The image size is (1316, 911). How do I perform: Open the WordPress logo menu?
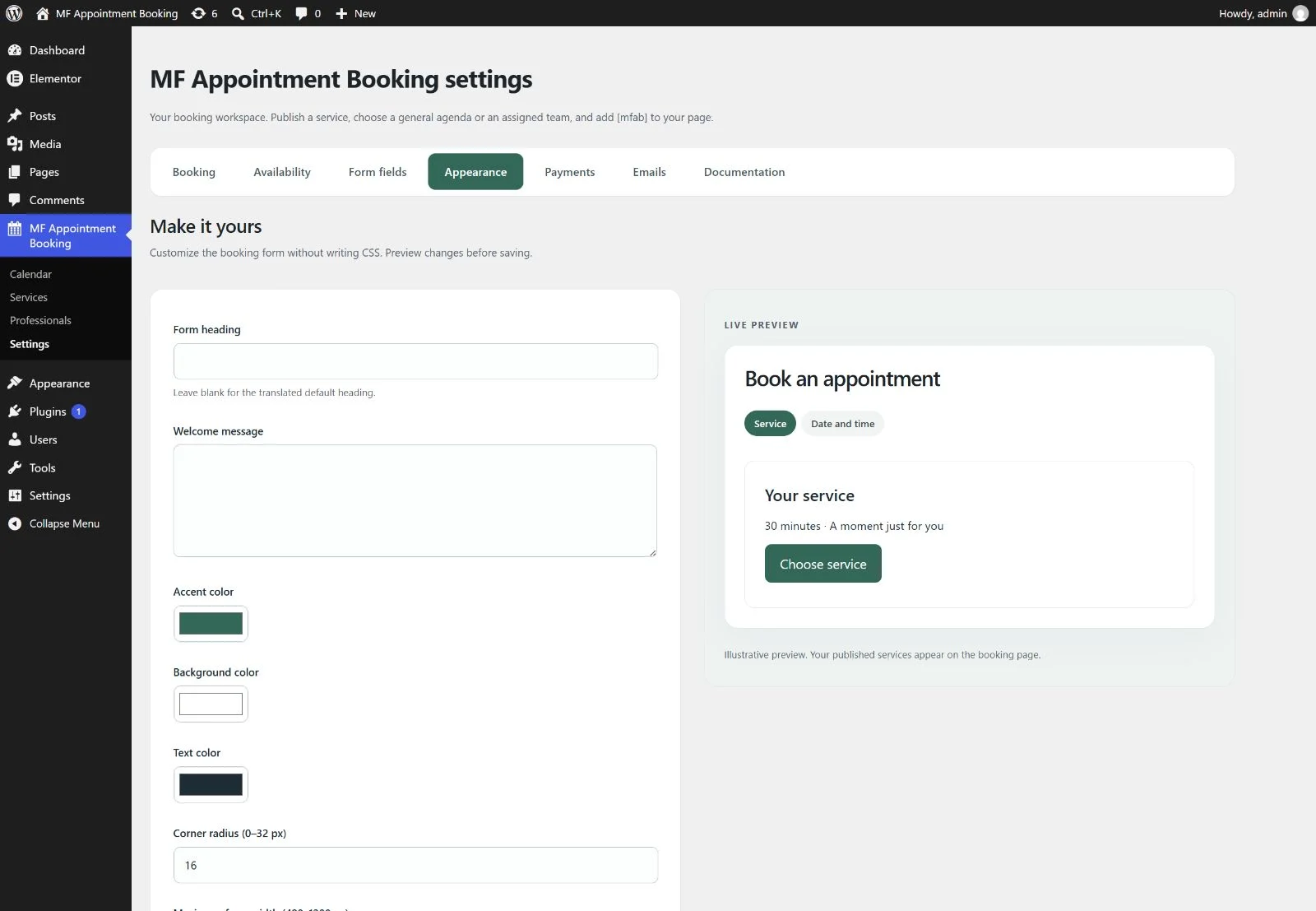[14, 13]
